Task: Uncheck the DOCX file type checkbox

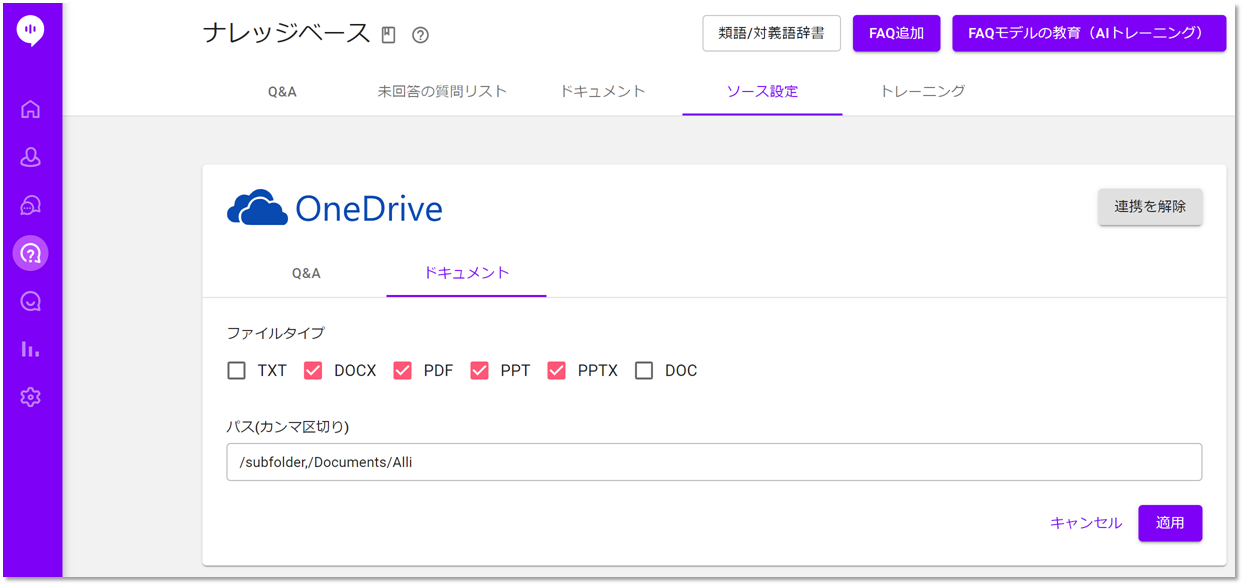Action: click(313, 371)
